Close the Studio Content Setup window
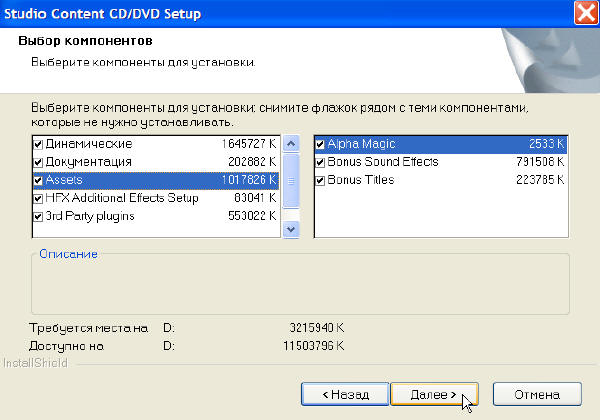This screenshot has width=600, height=420. point(586,14)
